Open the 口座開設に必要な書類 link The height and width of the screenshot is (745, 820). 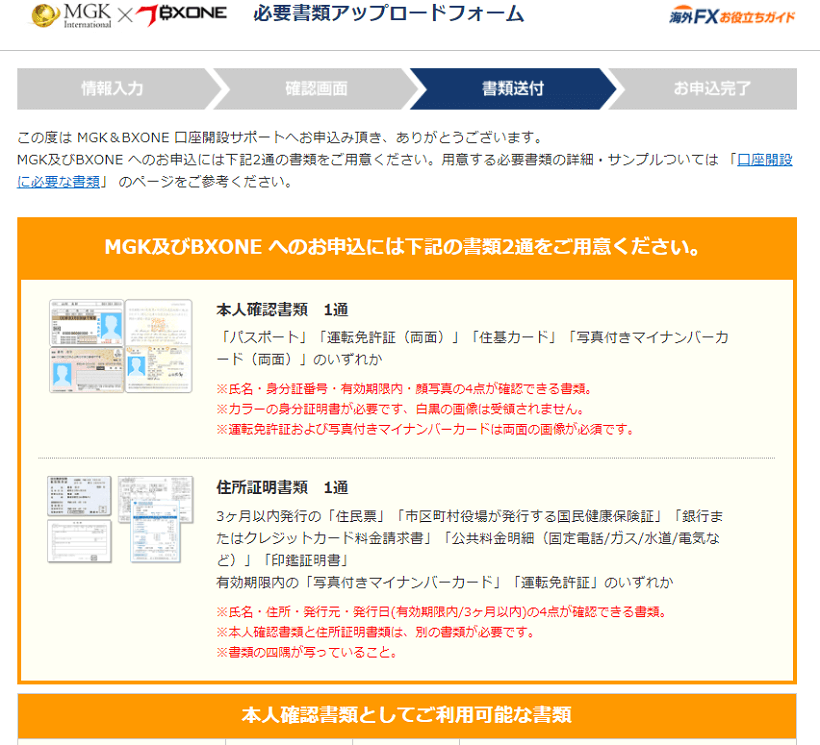(765, 159)
